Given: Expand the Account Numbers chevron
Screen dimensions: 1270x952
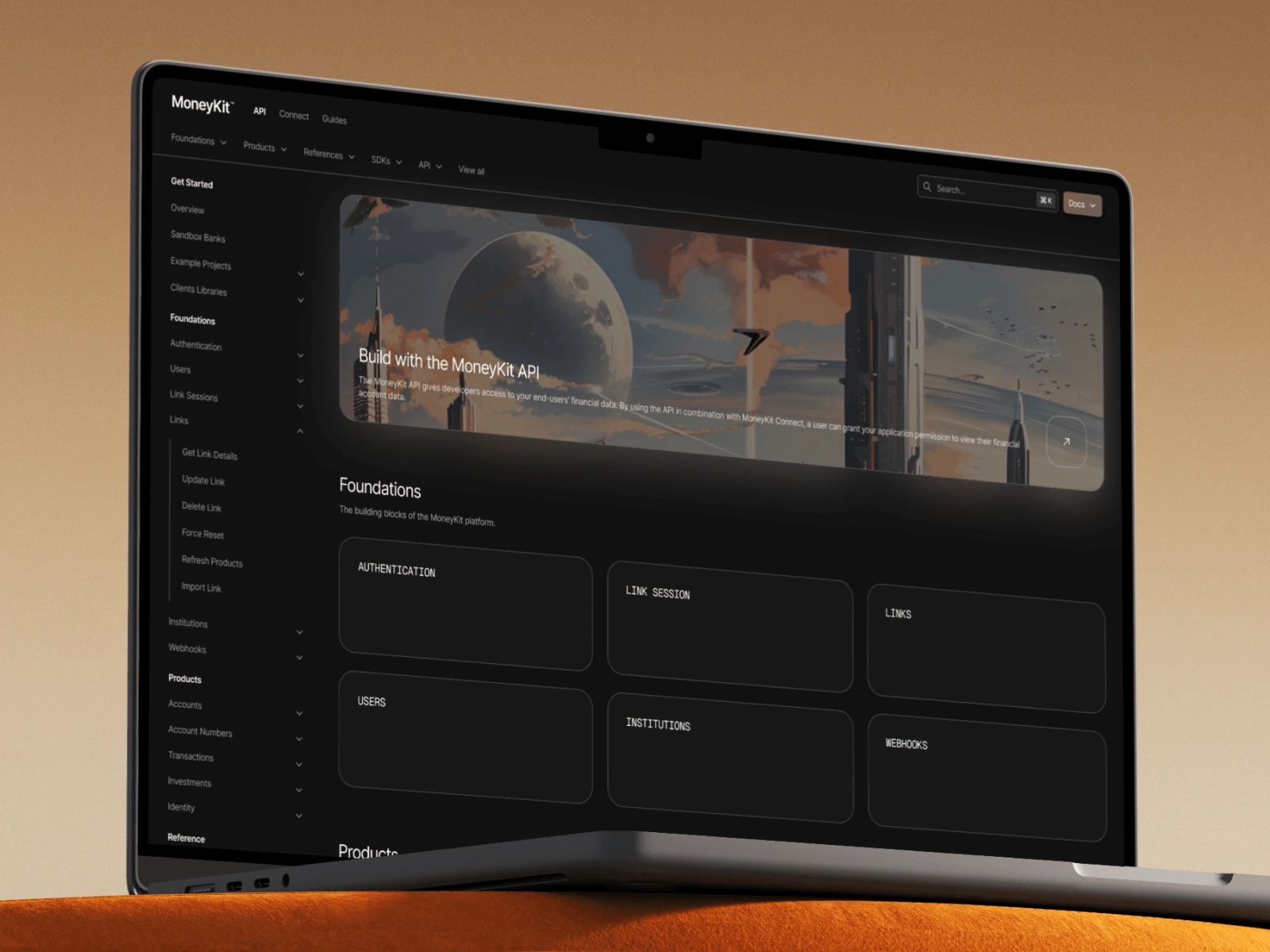Looking at the screenshot, I should pos(299,739).
